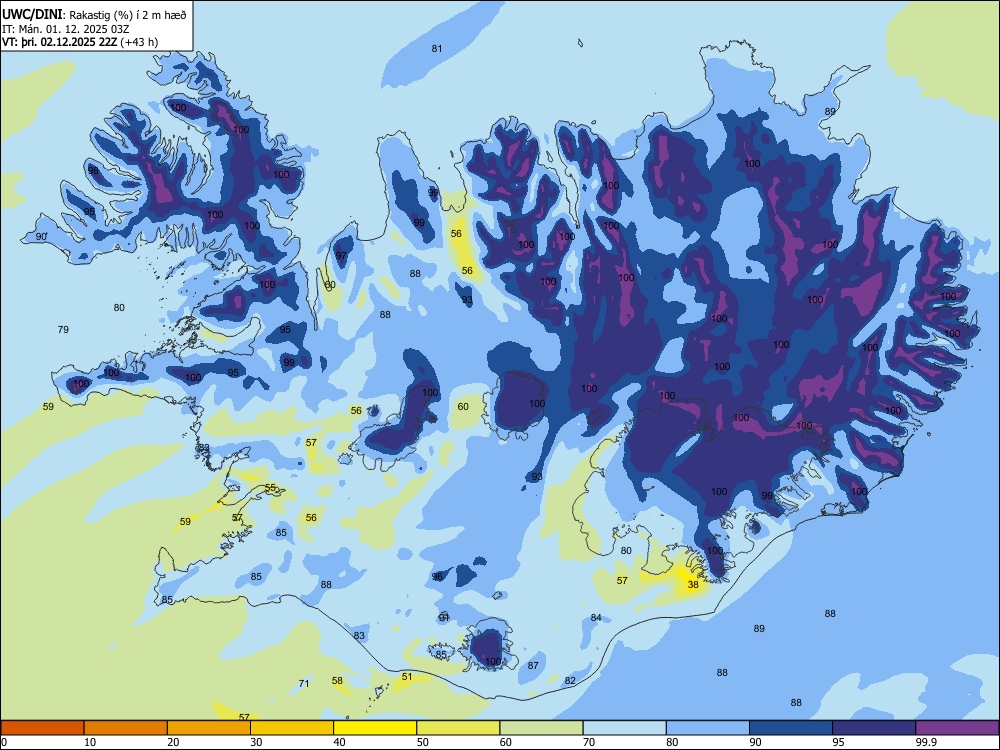Pick the 70–80 pale blue legend swatch
The height and width of the screenshot is (750, 1000).
point(624,728)
